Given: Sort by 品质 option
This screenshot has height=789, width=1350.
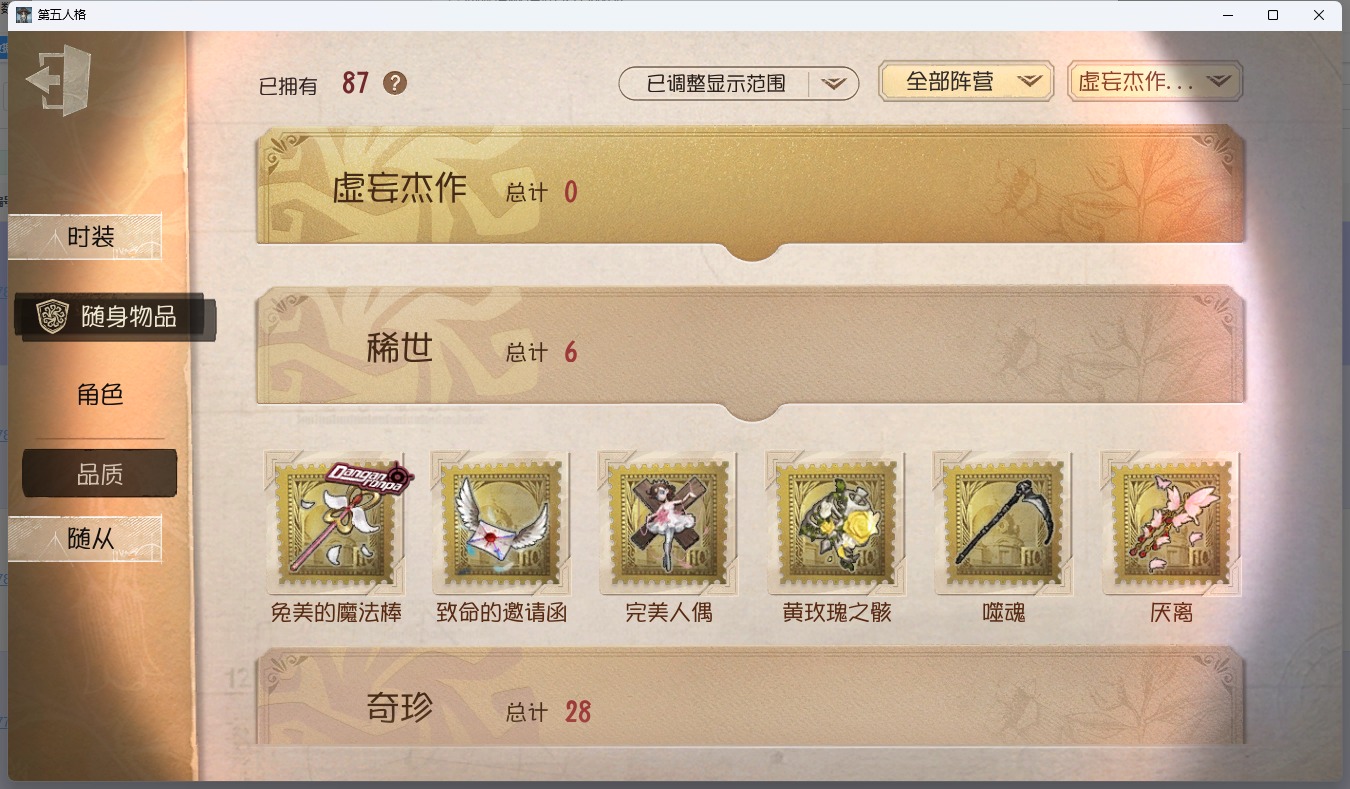Looking at the screenshot, I should pyautogui.click(x=100, y=474).
